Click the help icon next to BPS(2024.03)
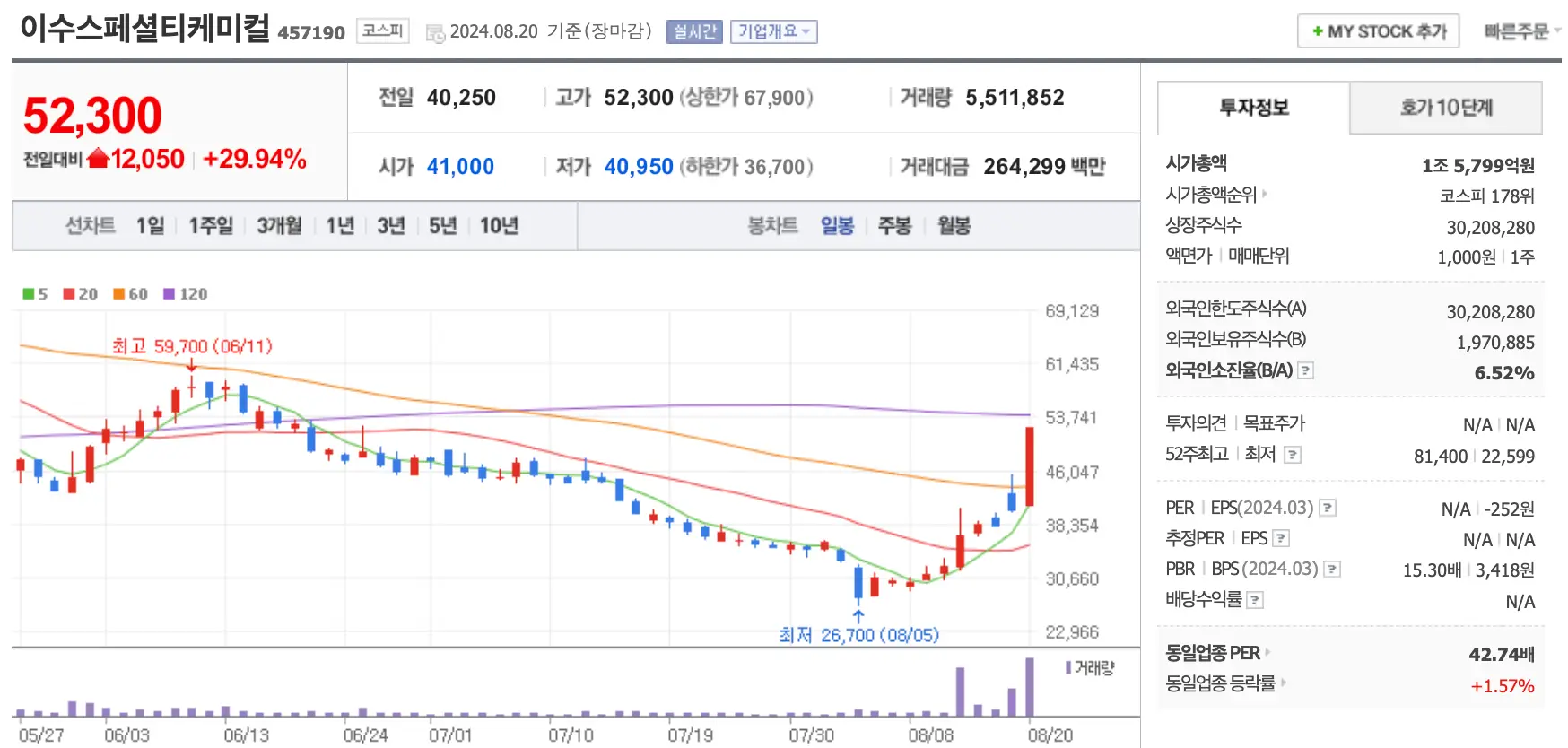This screenshot has width=1568, height=748. [x=1332, y=569]
